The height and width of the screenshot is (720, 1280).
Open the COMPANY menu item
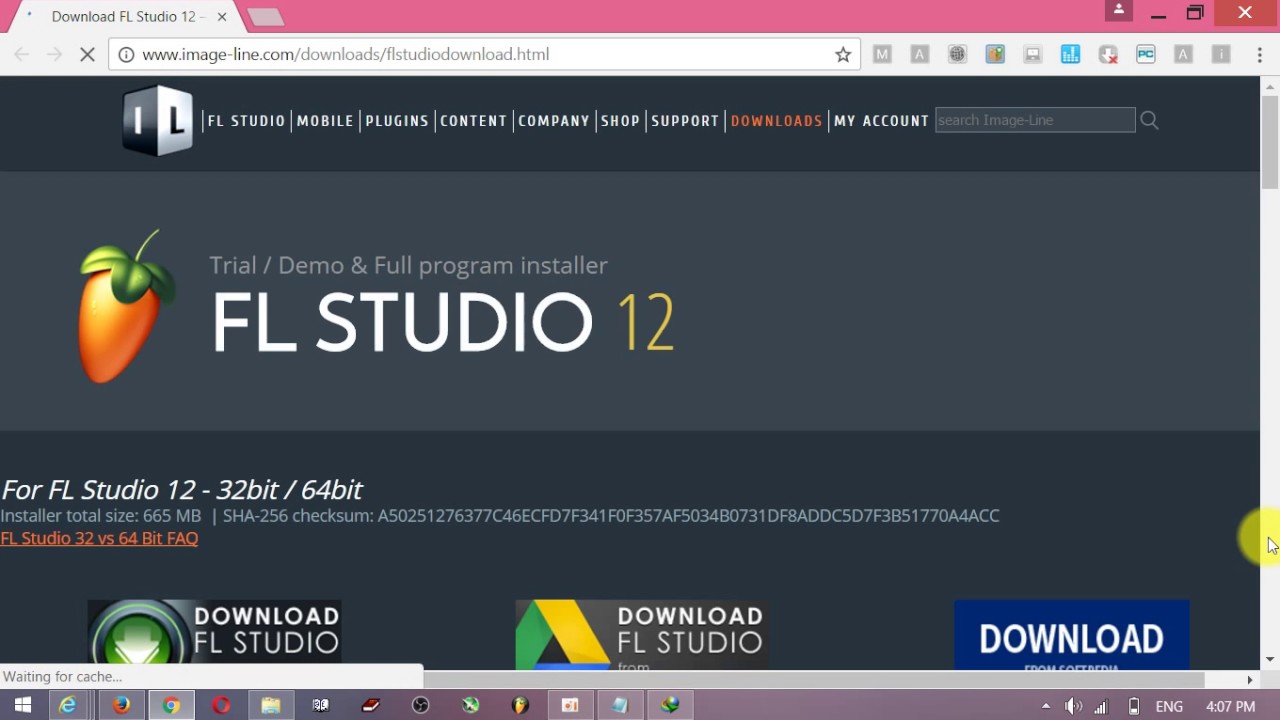click(x=554, y=120)
